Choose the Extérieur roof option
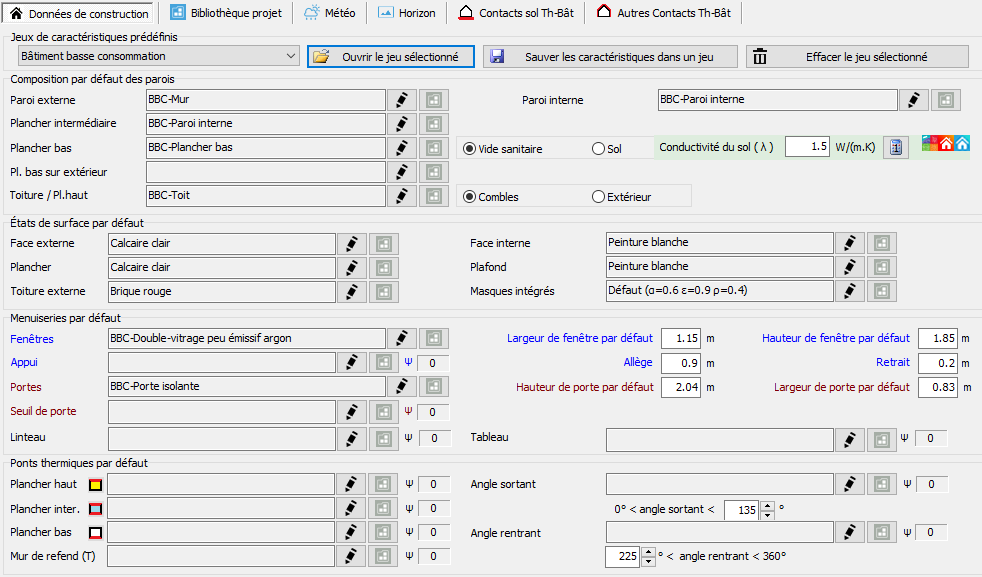 click(x=598, y=197)
